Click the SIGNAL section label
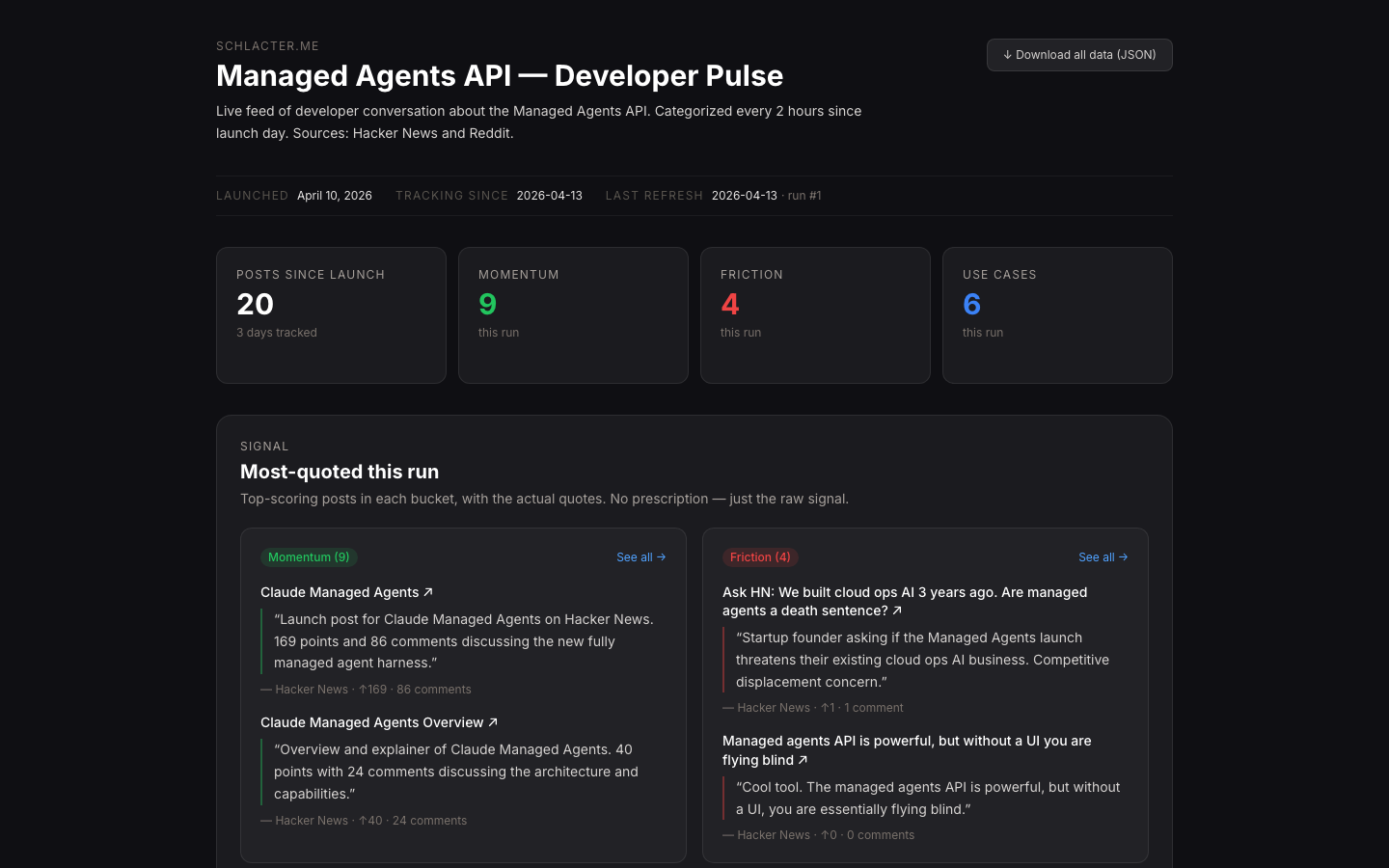1389x868 pixels. pyautogui.click(x=264, y=447)
